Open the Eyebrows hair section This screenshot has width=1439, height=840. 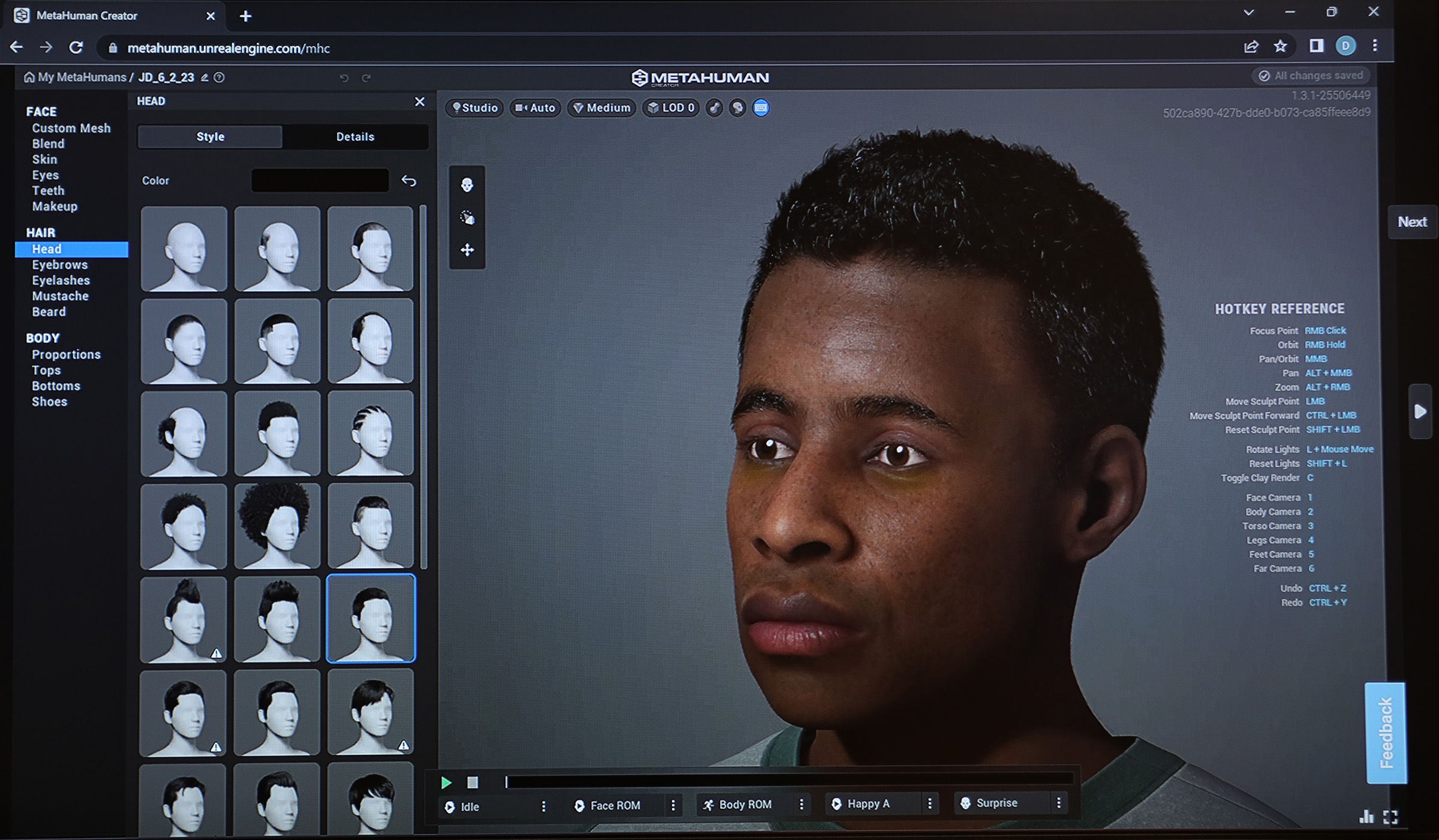point(60,264)
